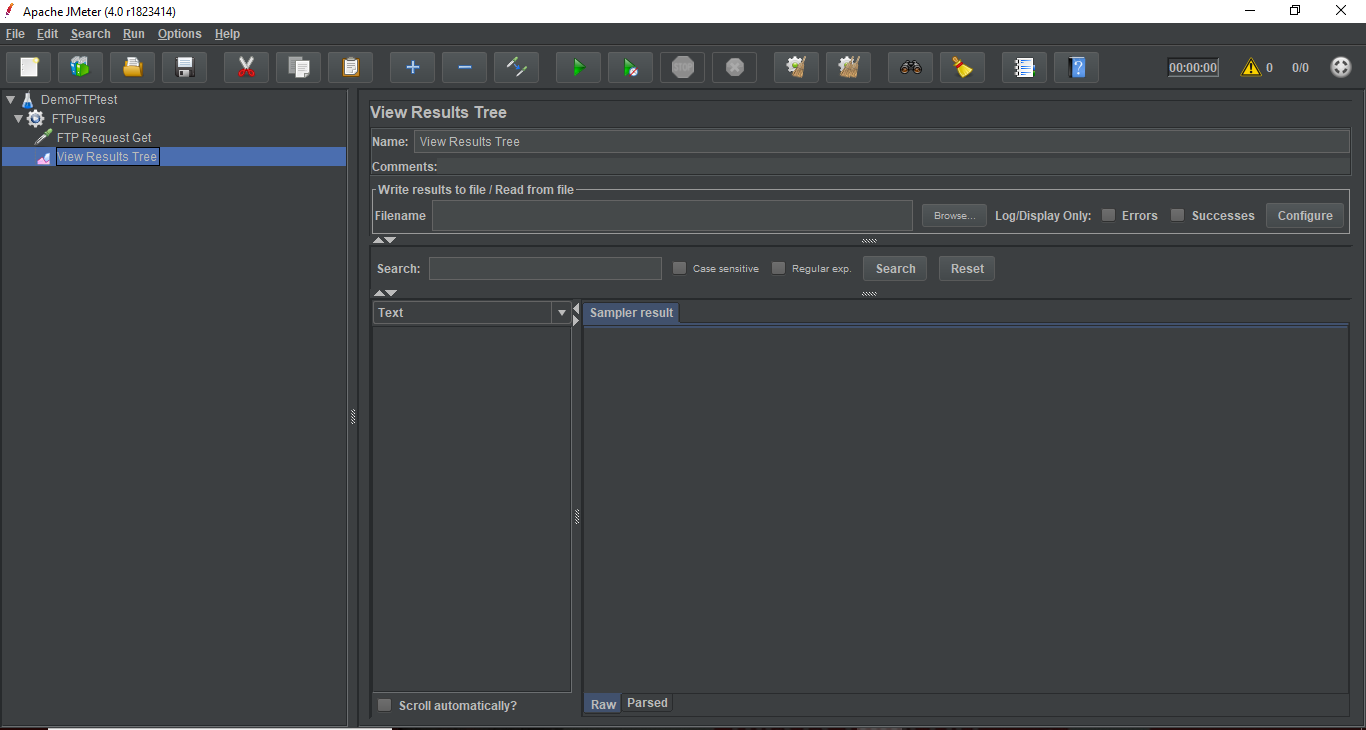The height and width of the screenshot is (730, 1366).
Task: Collapse the DemoFTPtest tree node
Action: (x=11, y=100)
